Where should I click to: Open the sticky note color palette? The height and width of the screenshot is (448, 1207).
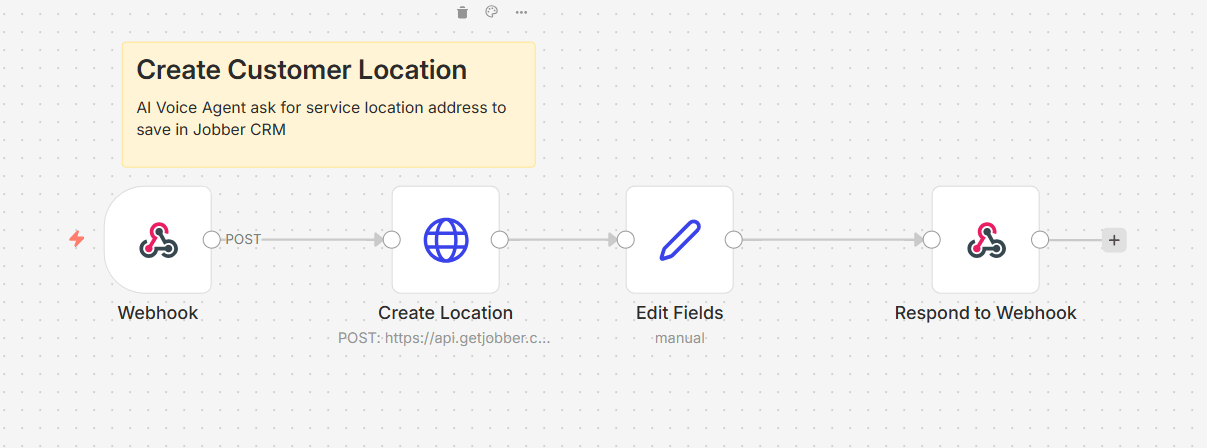pyautogui.click(x=491, y=12)
